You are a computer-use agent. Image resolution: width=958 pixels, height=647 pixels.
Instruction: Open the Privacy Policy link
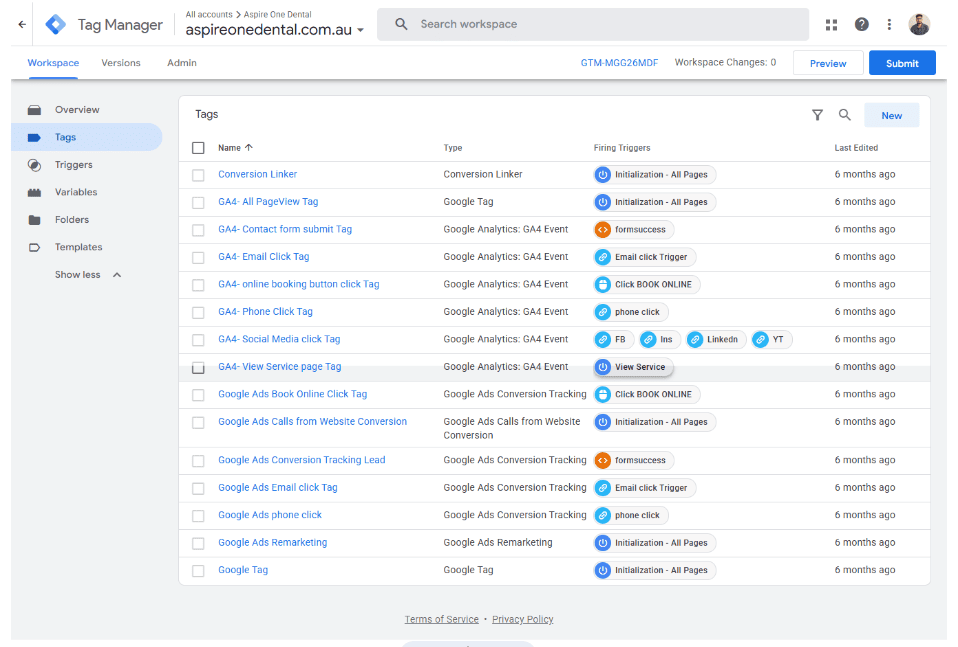tap(523, 620)
